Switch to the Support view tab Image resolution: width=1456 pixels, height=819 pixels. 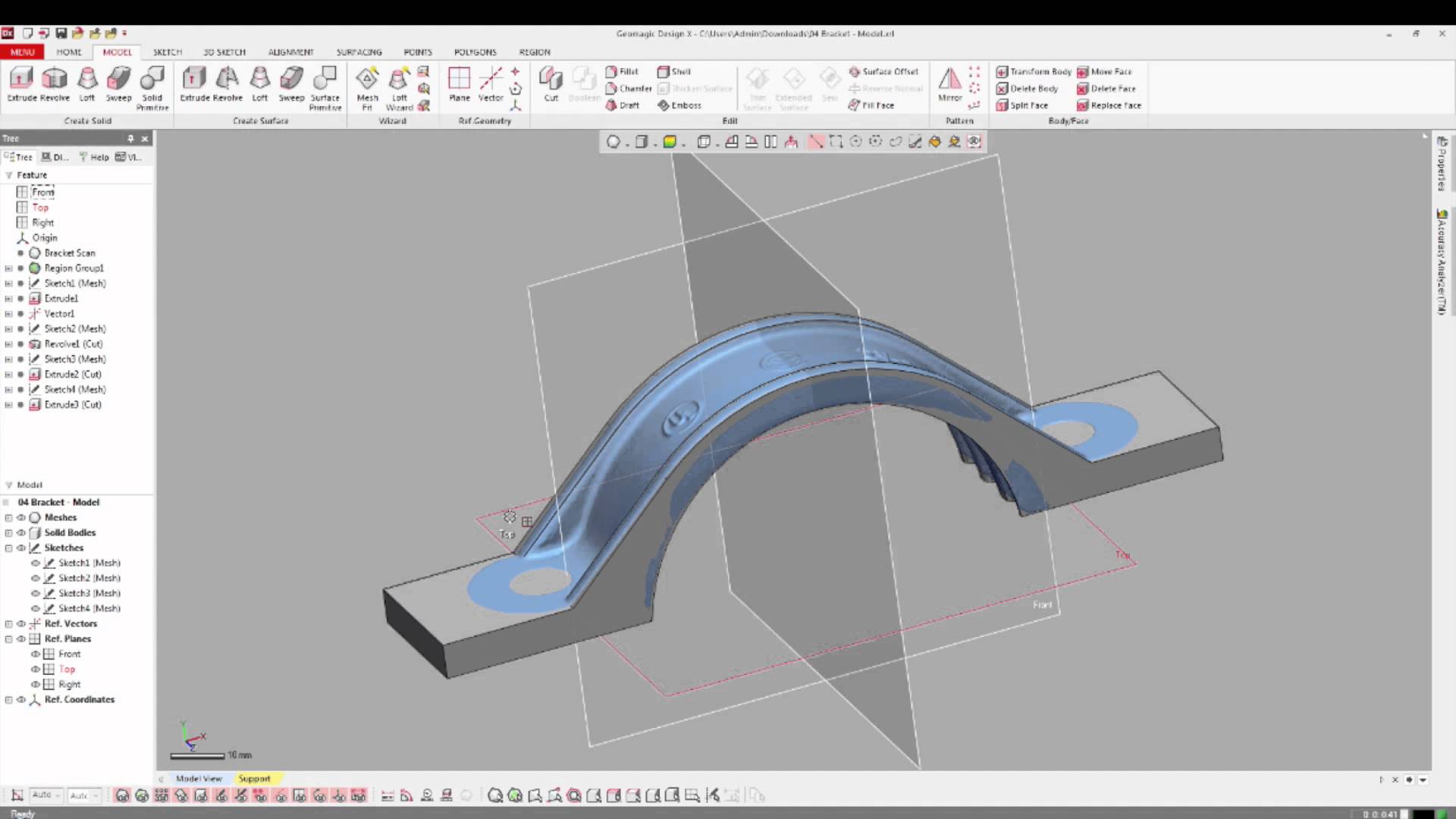pos(254,779)
